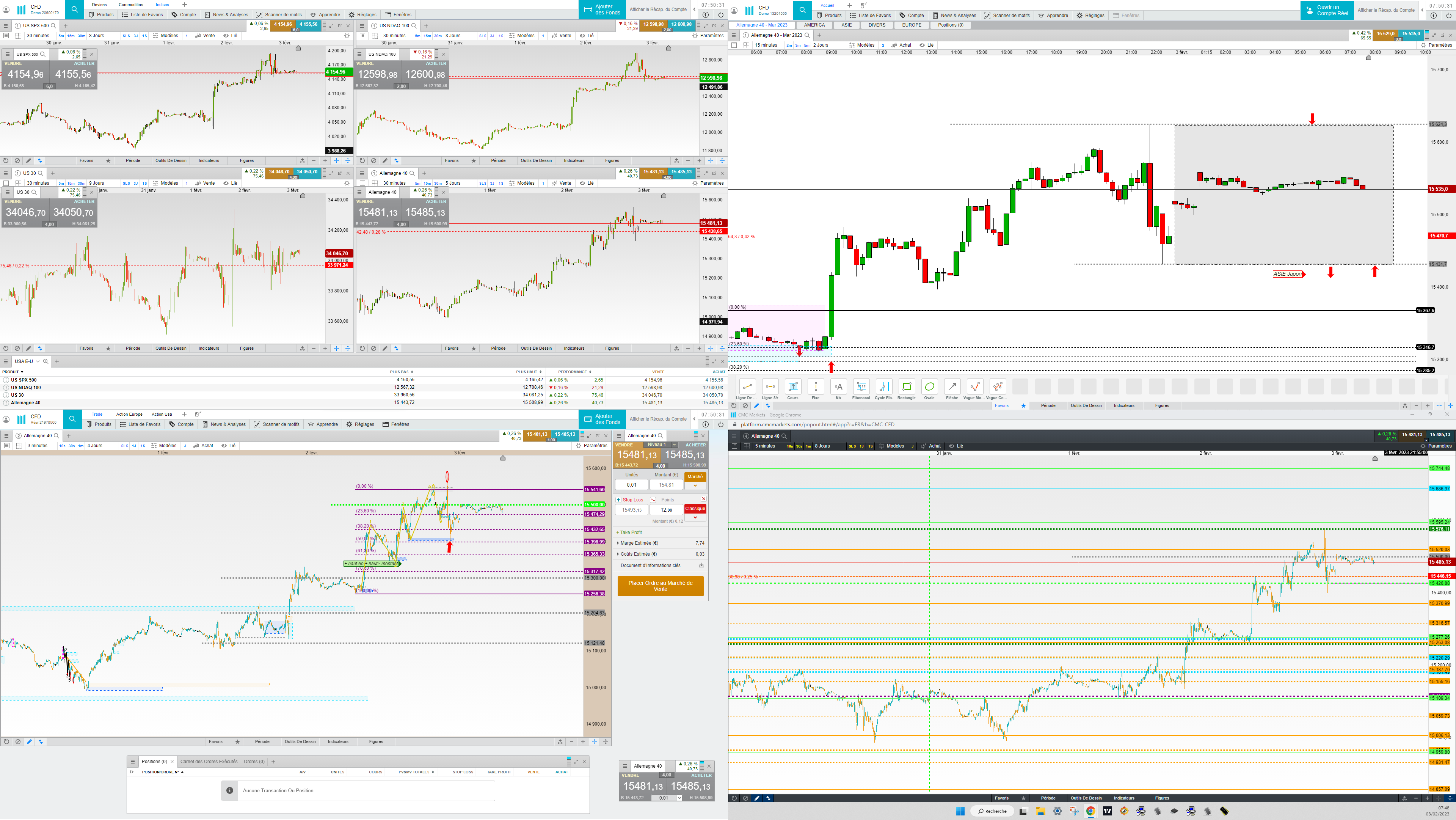1456x820 pixels.
Task: Remove the Stop Loss with the red X
Action: (x=704, y=500)
